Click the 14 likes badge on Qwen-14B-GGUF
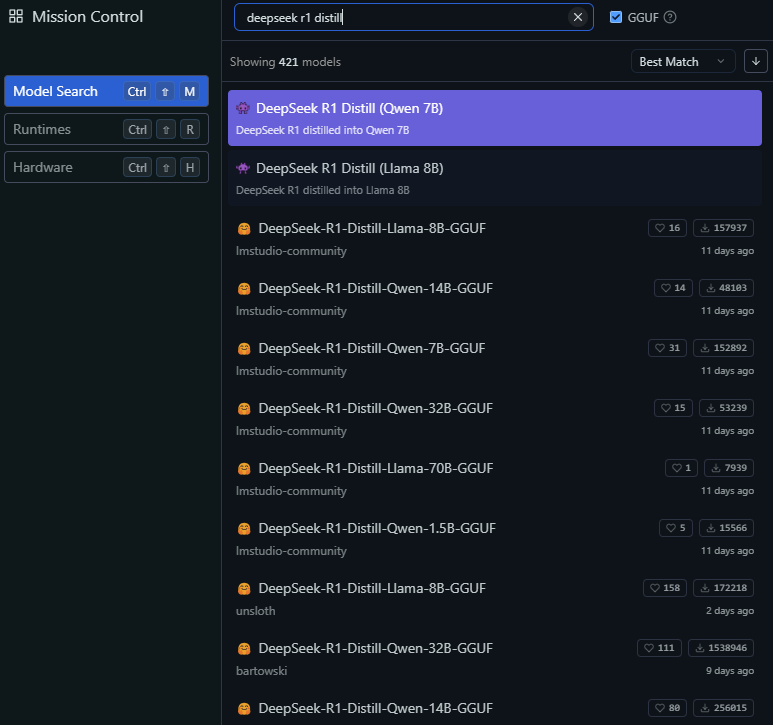 (x=673, y=288)
